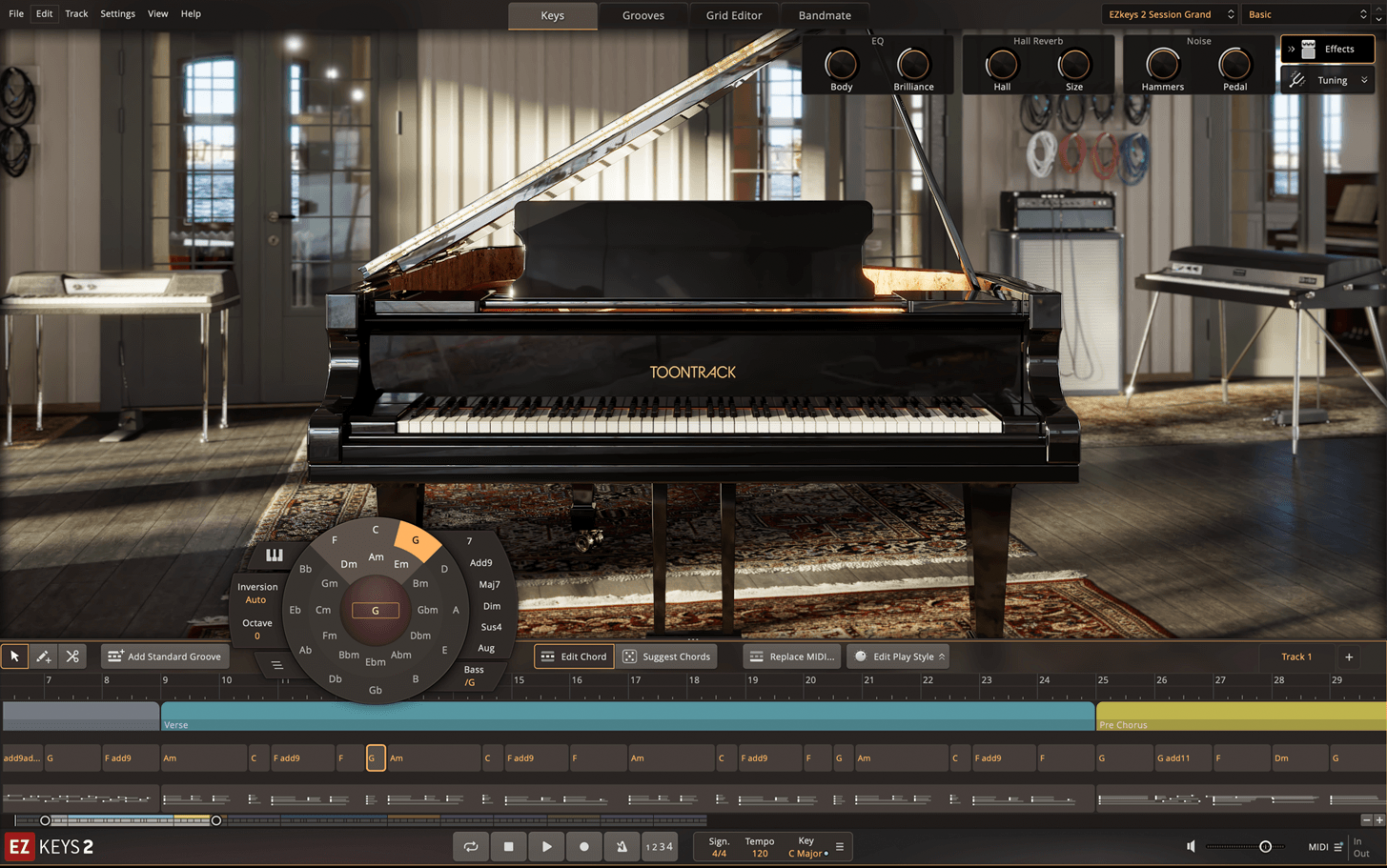Viewport: 1387px width, 868px height.
Task: Click the stop button in transport
Action: 509,846
